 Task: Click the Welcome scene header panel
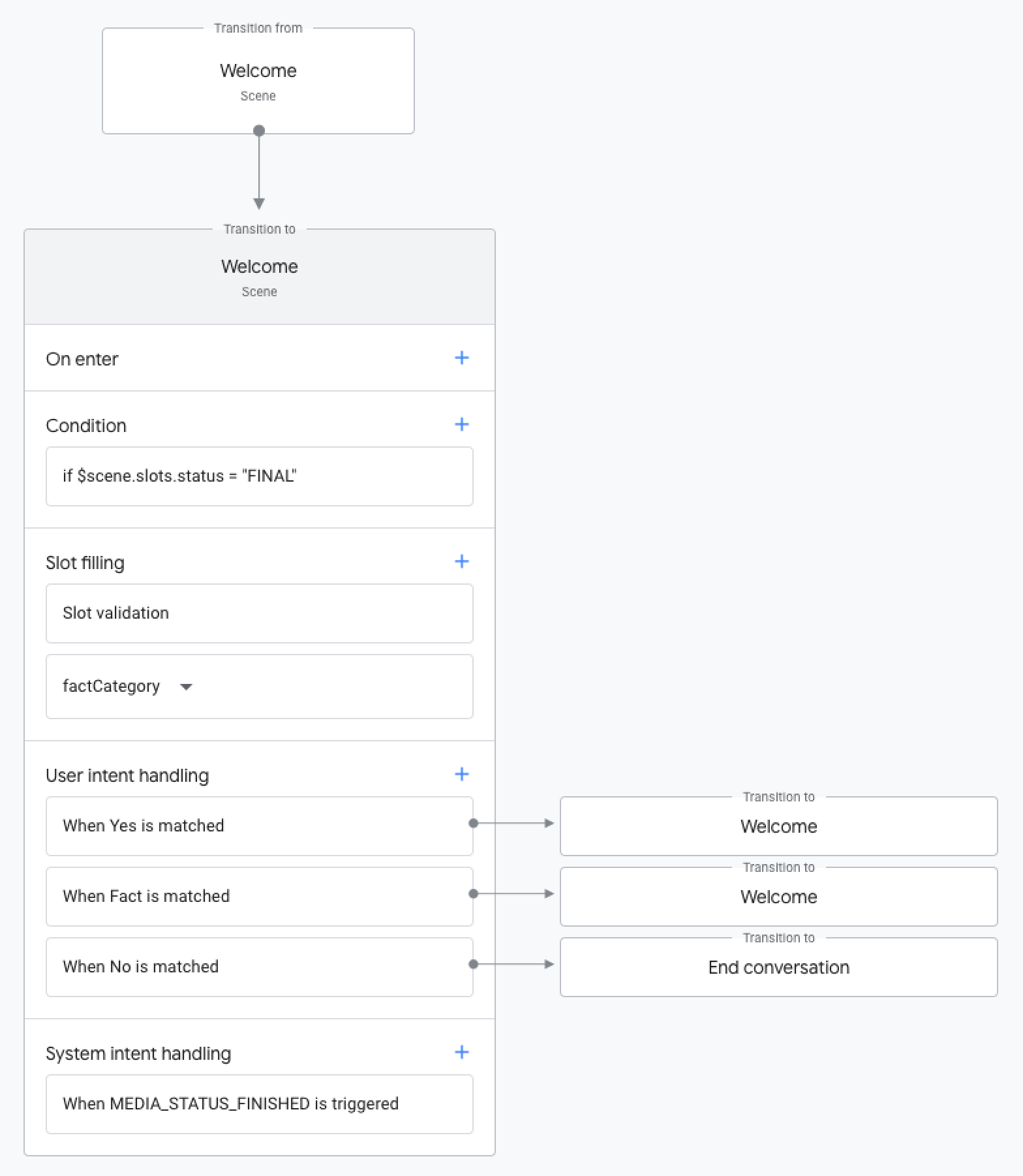259,277
